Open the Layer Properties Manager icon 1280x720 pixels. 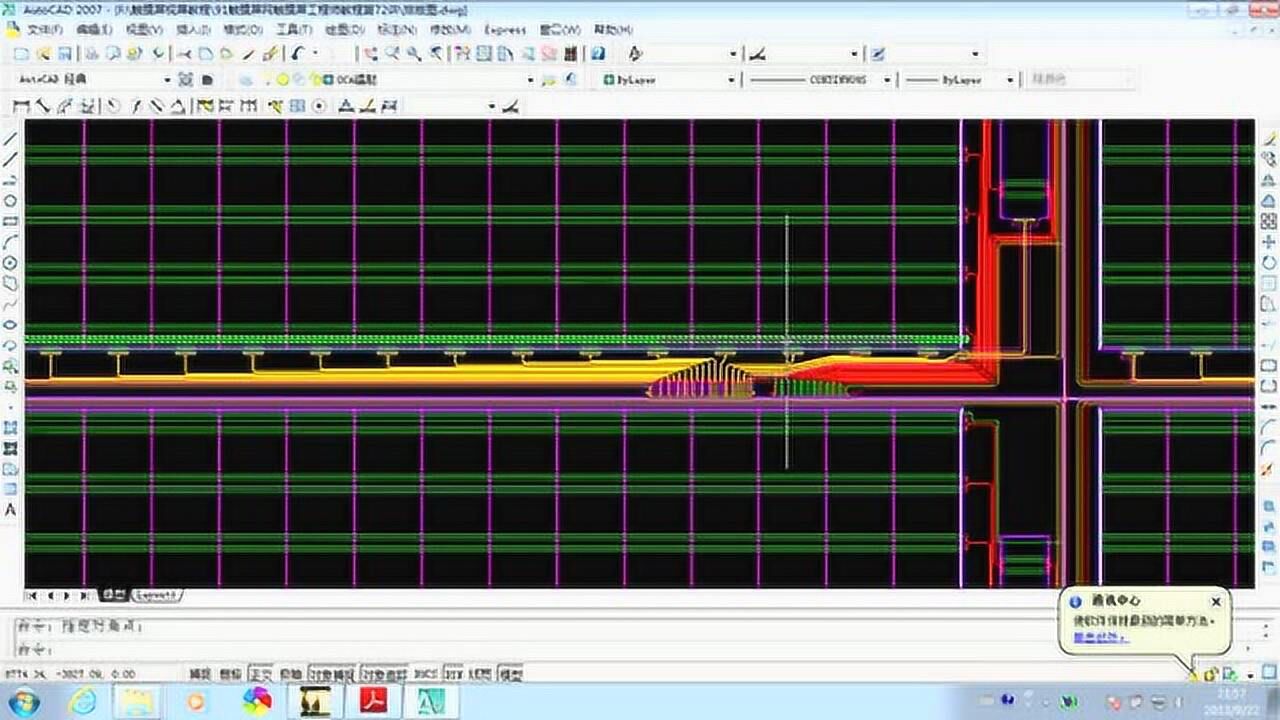[x=246, y=80]
